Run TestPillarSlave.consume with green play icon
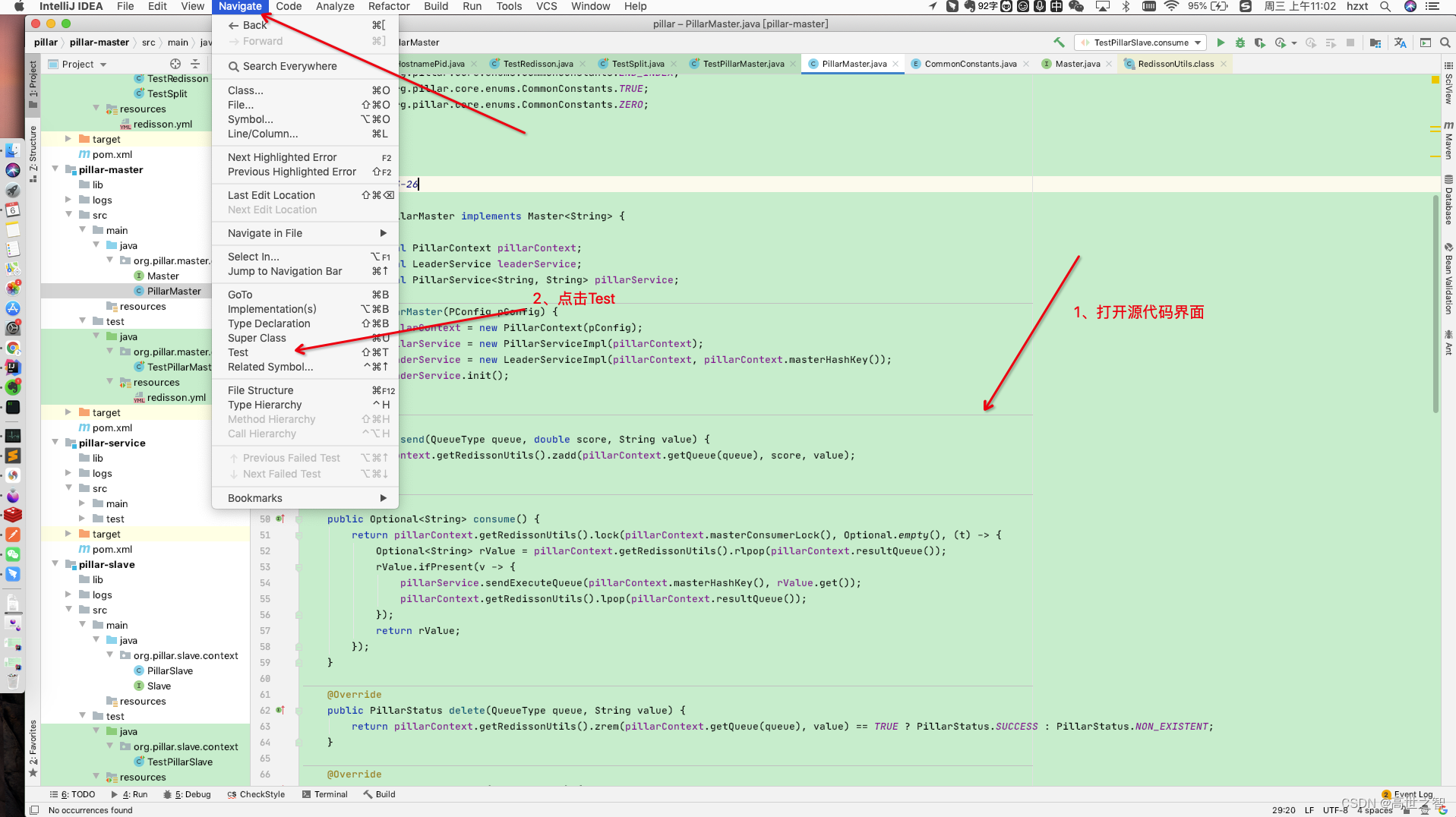This screenshot has height=817, width=1456. click(x=1221, y=43)
